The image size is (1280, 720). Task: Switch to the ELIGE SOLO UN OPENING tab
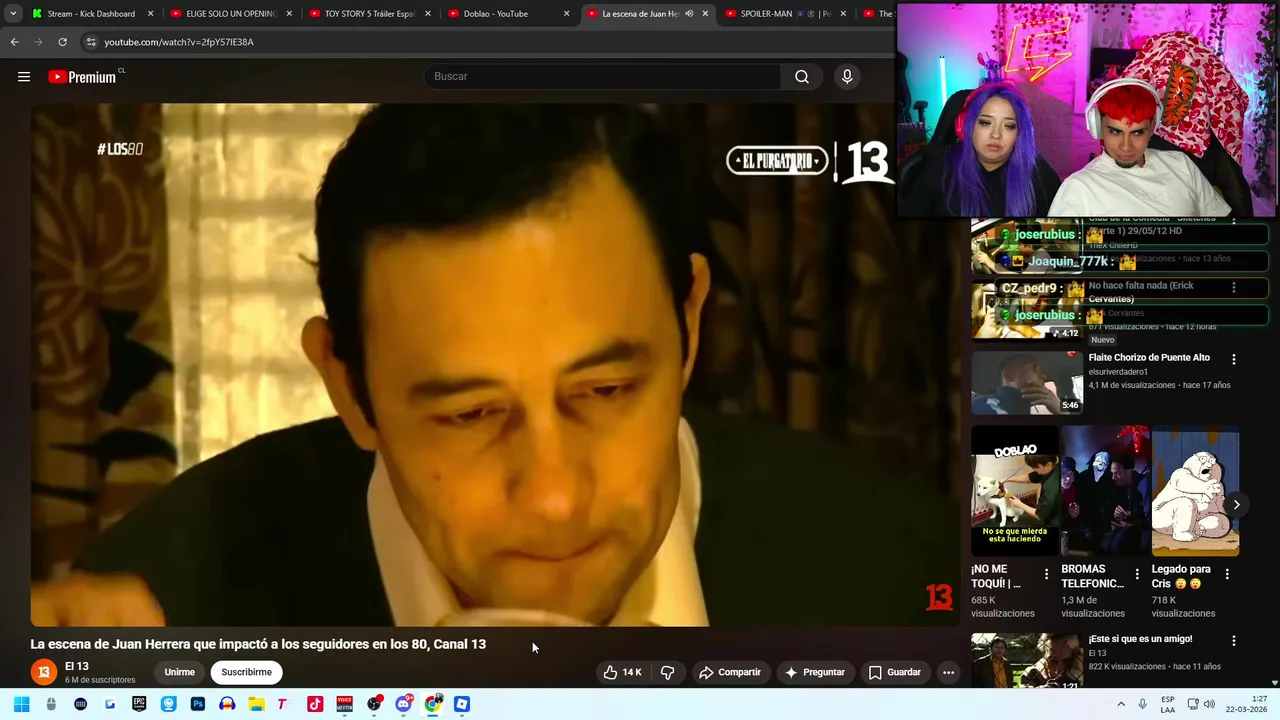[x=229, y=14]
